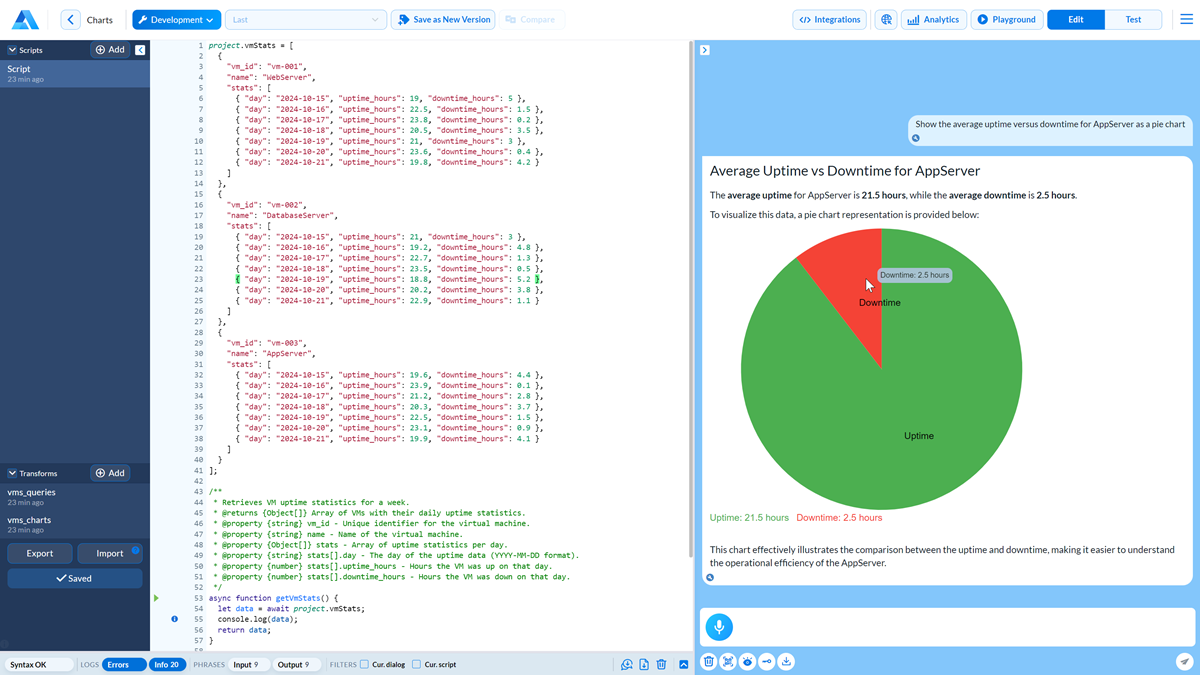Open the Charts menu via back chevron
Screen dimensions: 1200x675
pyautogui.click(x=70, y=18)
